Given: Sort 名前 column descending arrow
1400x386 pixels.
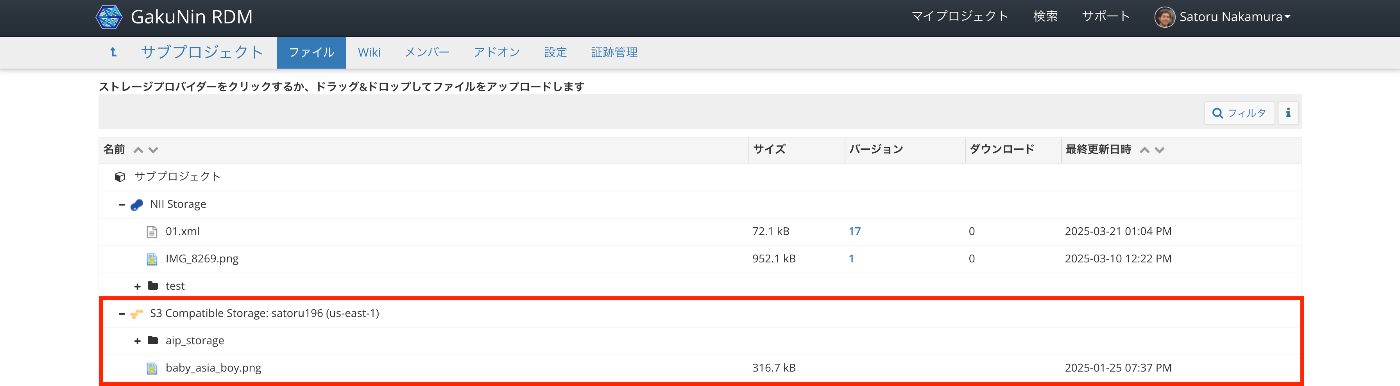Looking at the screenshot, I should 153,150.
